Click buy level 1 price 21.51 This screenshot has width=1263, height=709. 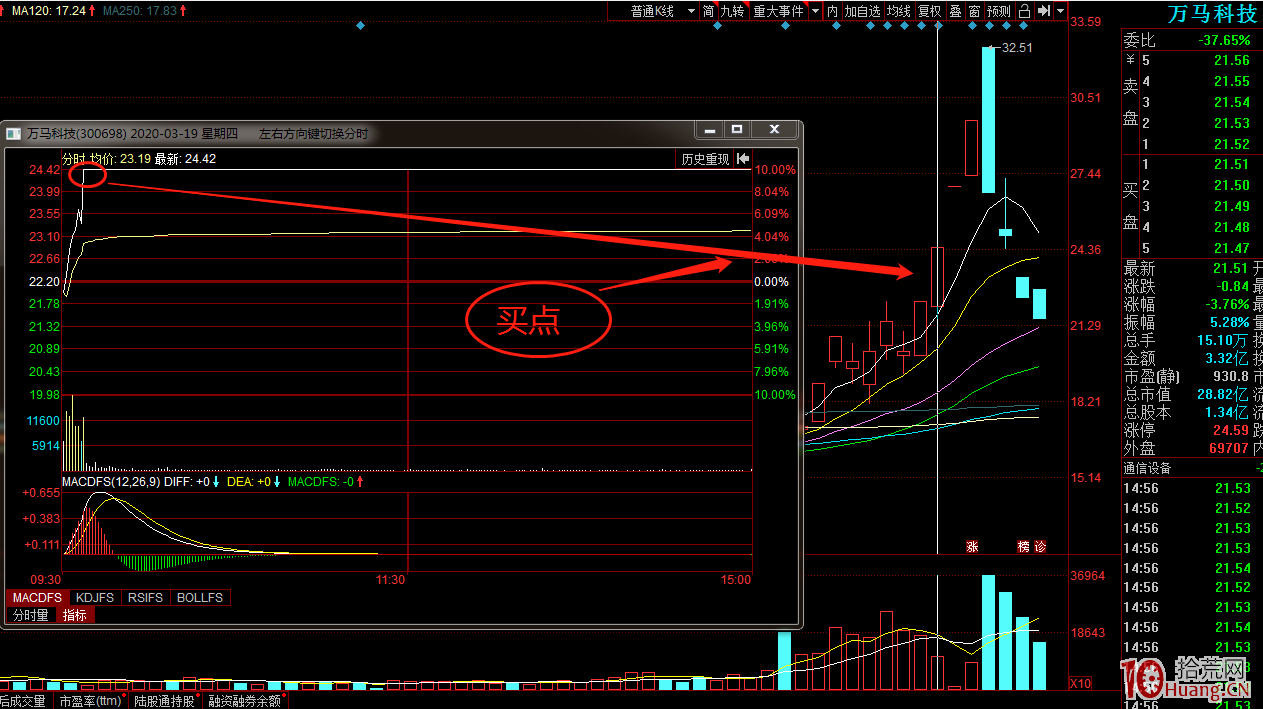point(1231,165)
